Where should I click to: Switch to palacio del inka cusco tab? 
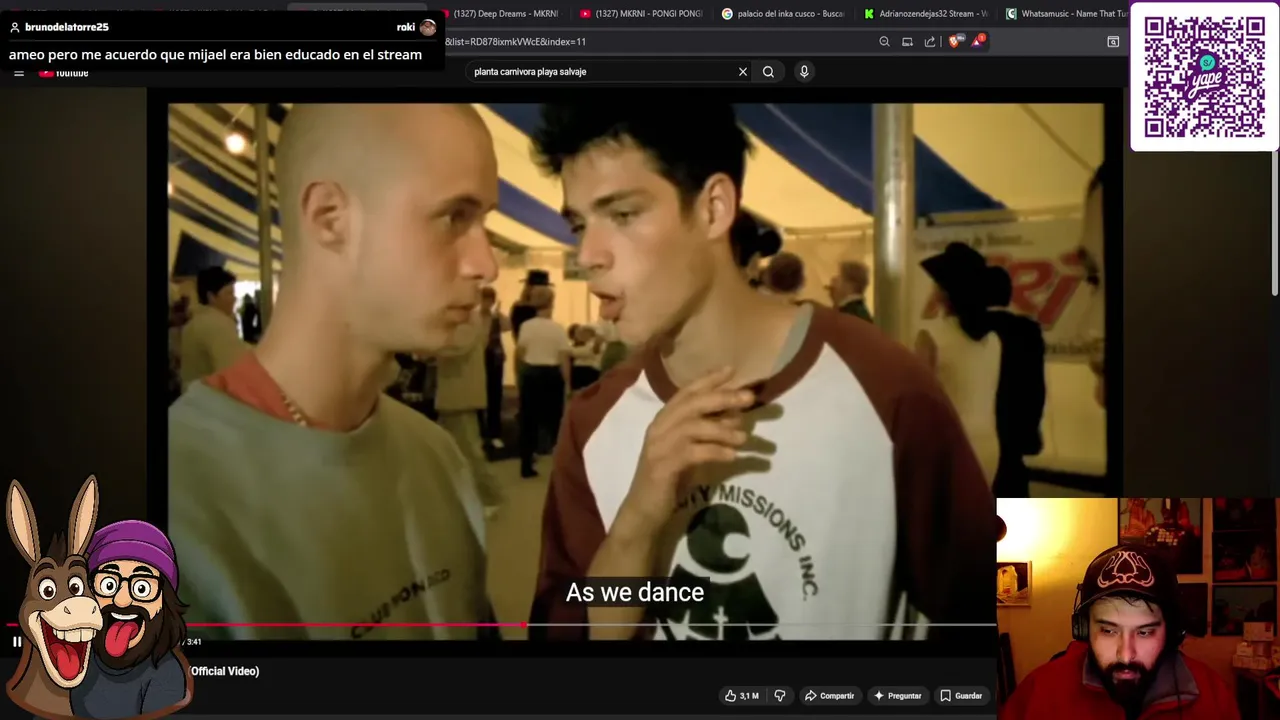[x=783, y=14]
